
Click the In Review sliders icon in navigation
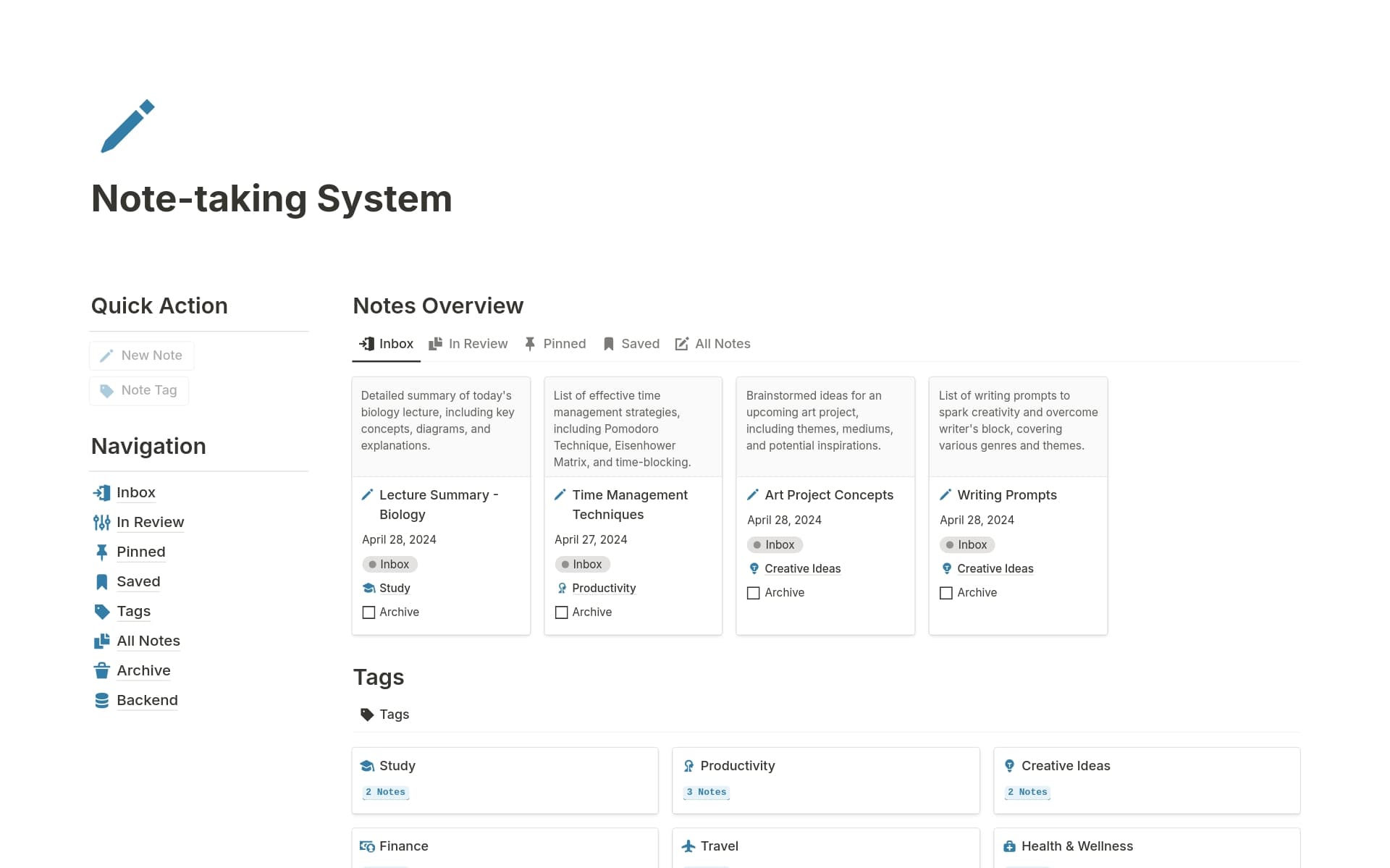pos(101,522)
